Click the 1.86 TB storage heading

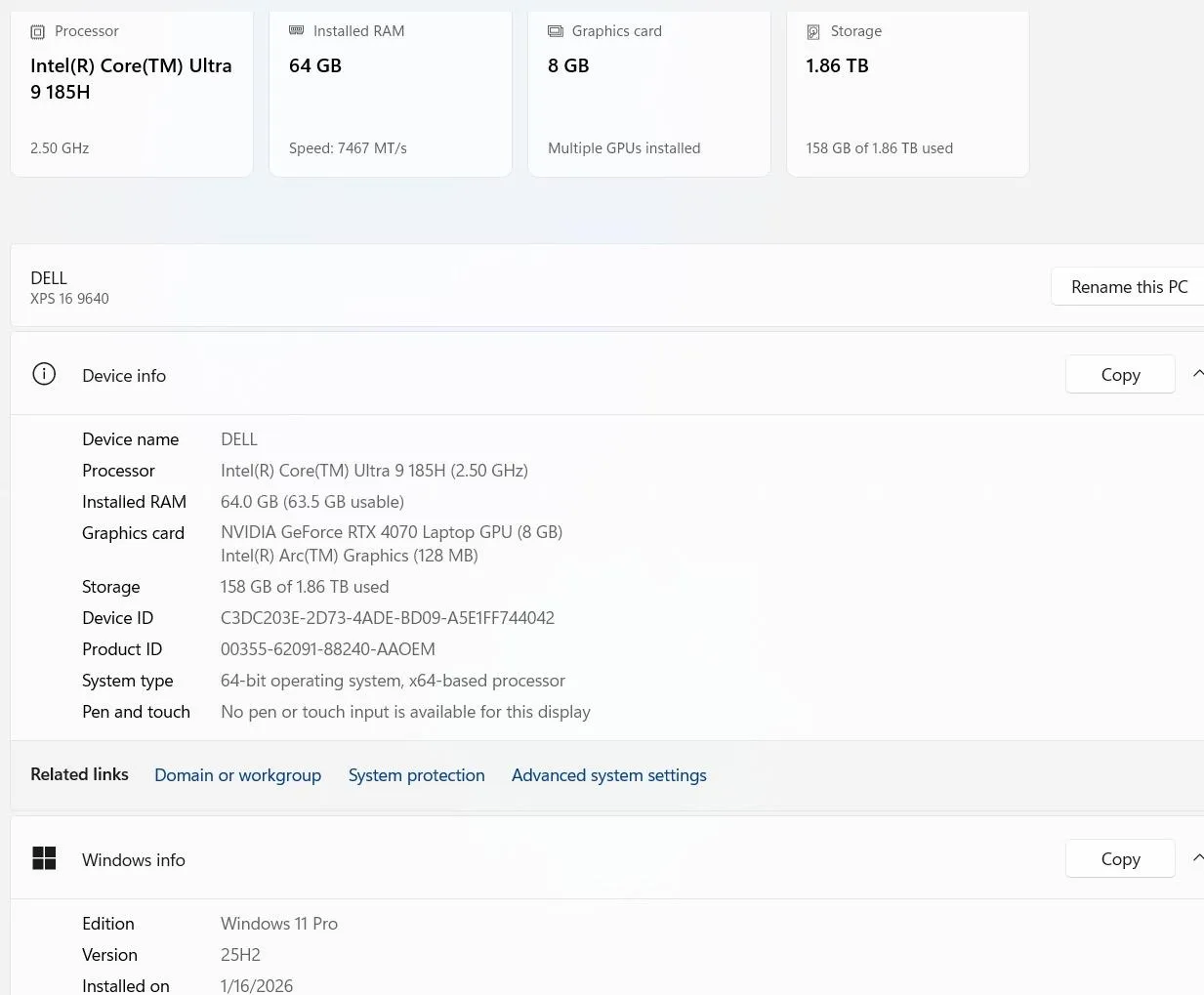[837, 65]
